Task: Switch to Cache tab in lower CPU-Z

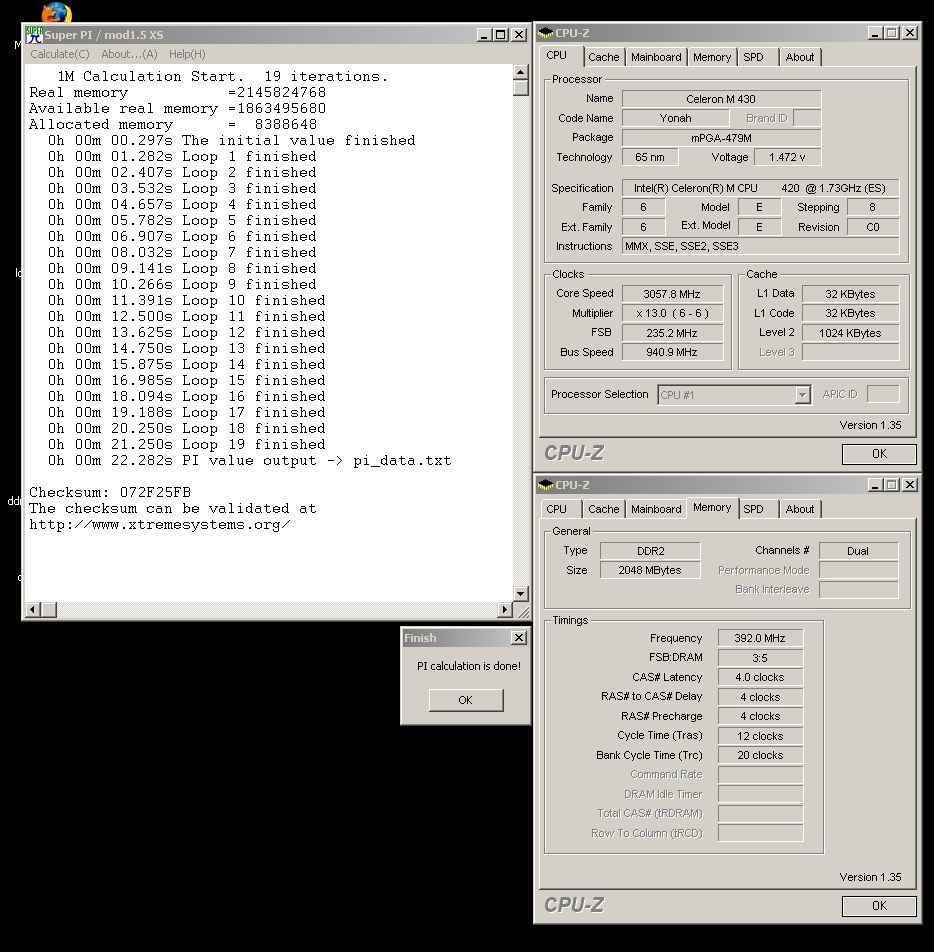Action: point(604,509)
